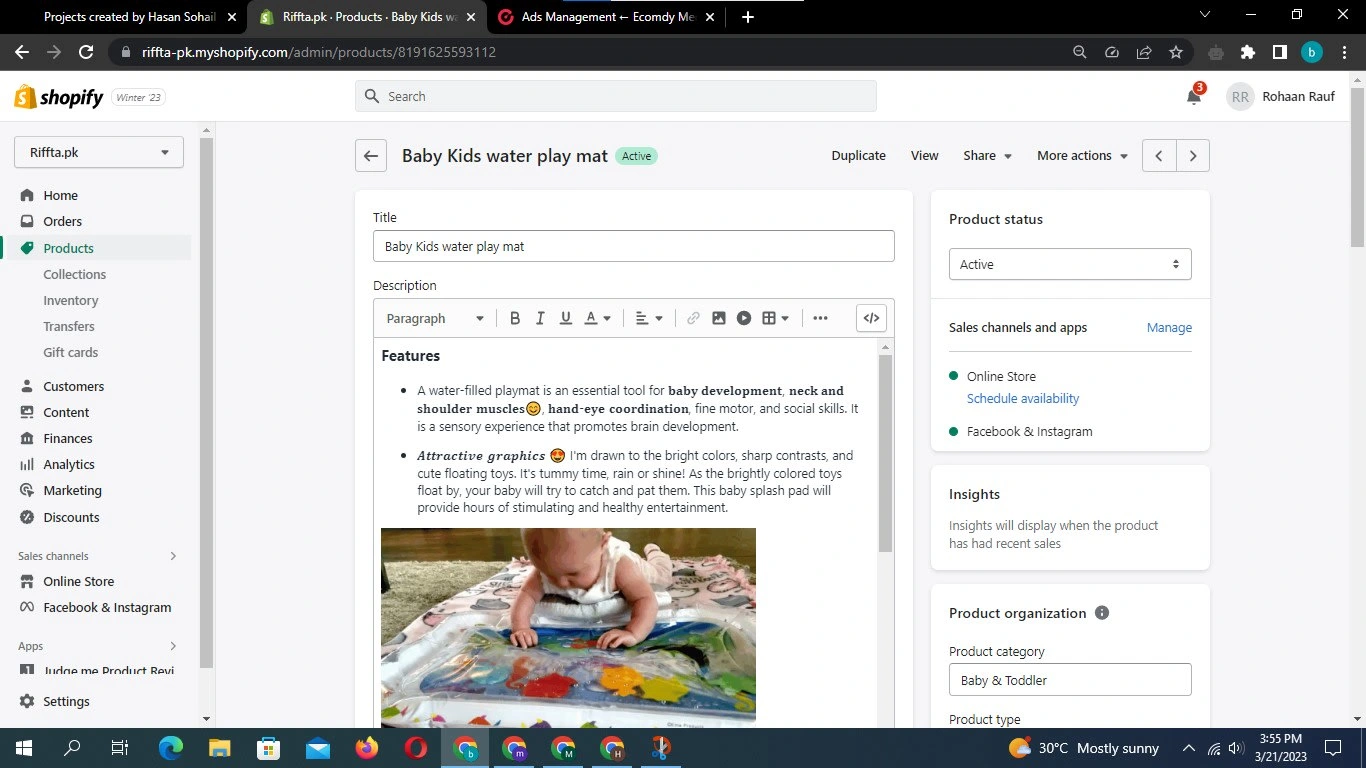Open Collections under Products

pyautogui.click(x=74, y=274)
